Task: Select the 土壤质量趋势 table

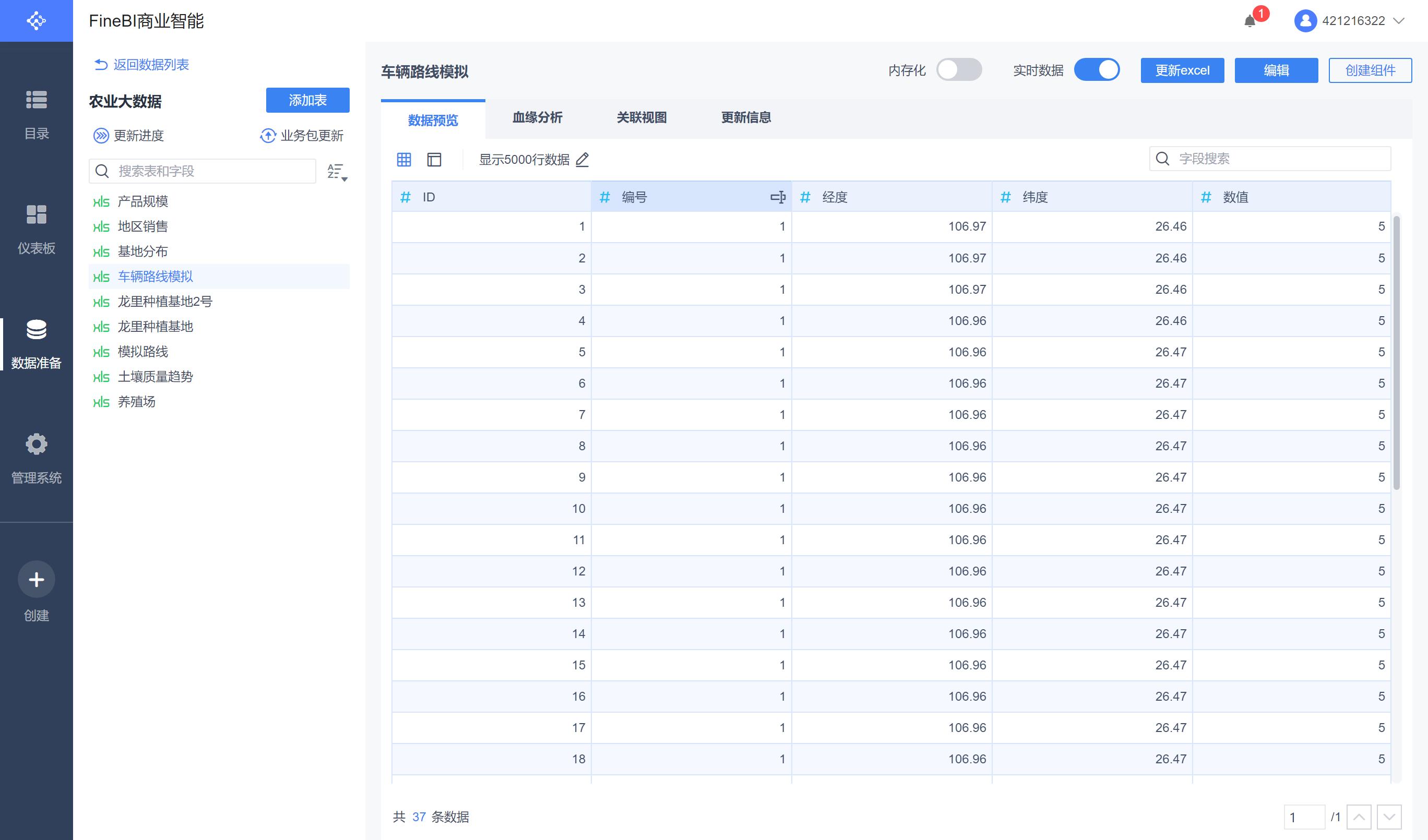Action: pyautogui.click(x=219, y=377)
